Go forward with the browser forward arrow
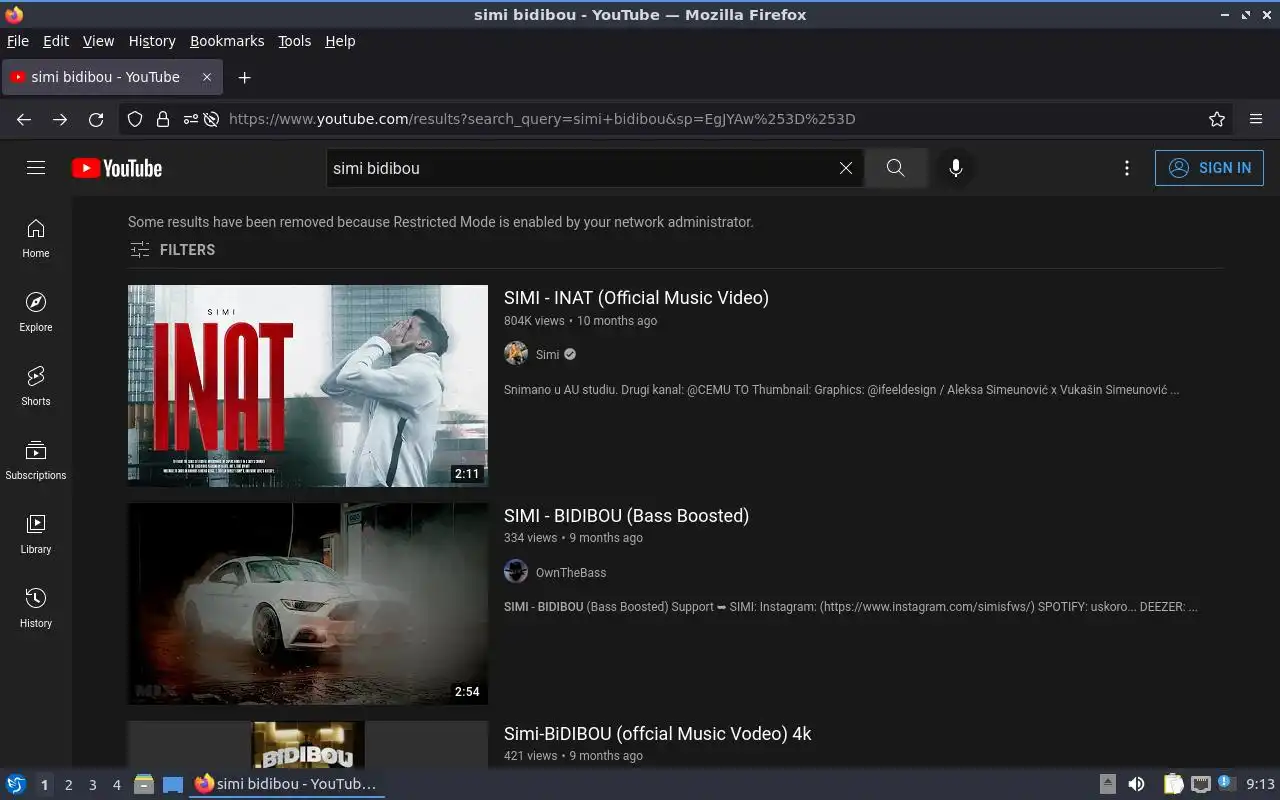Screen dimensions: 1280x800 click(x=60, y=119)
